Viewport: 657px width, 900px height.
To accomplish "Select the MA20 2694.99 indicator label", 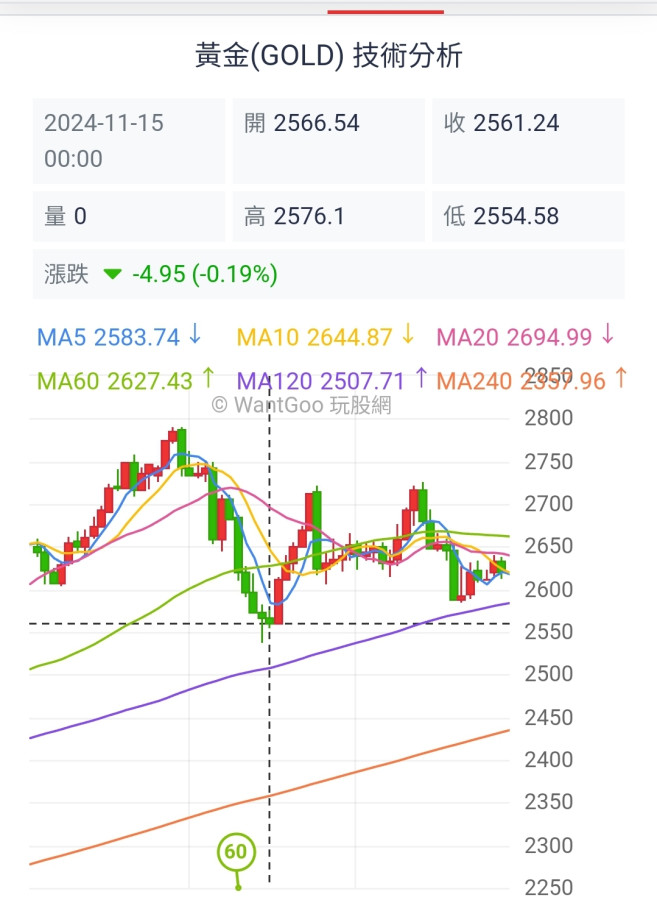I will point(515,336).
